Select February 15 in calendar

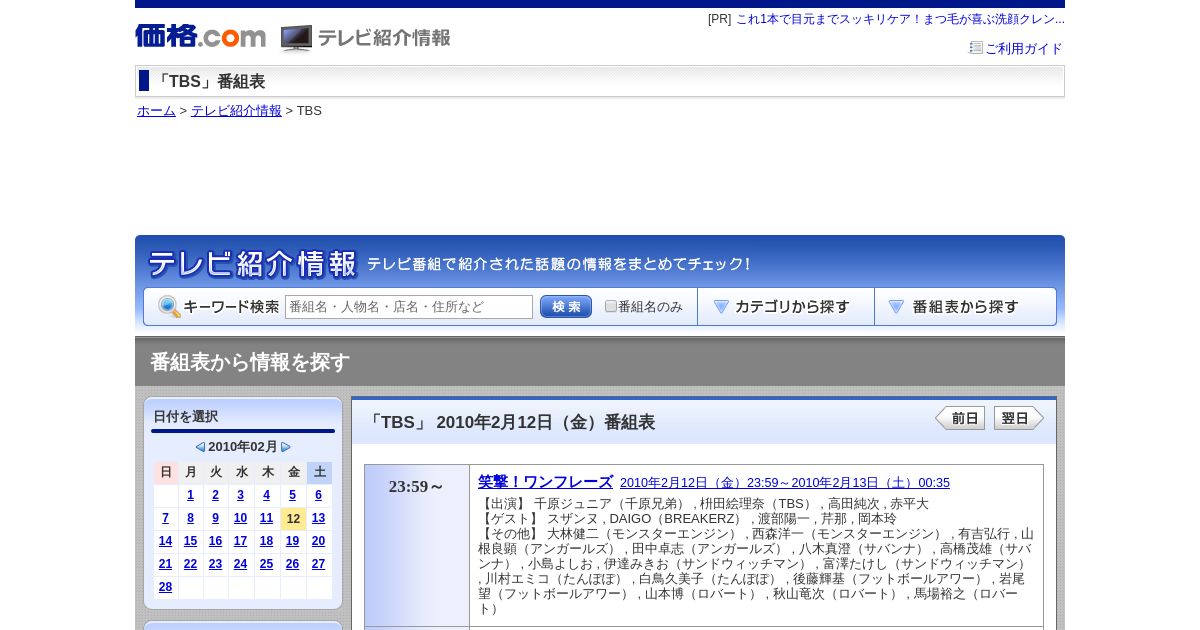tap(191, 541)
